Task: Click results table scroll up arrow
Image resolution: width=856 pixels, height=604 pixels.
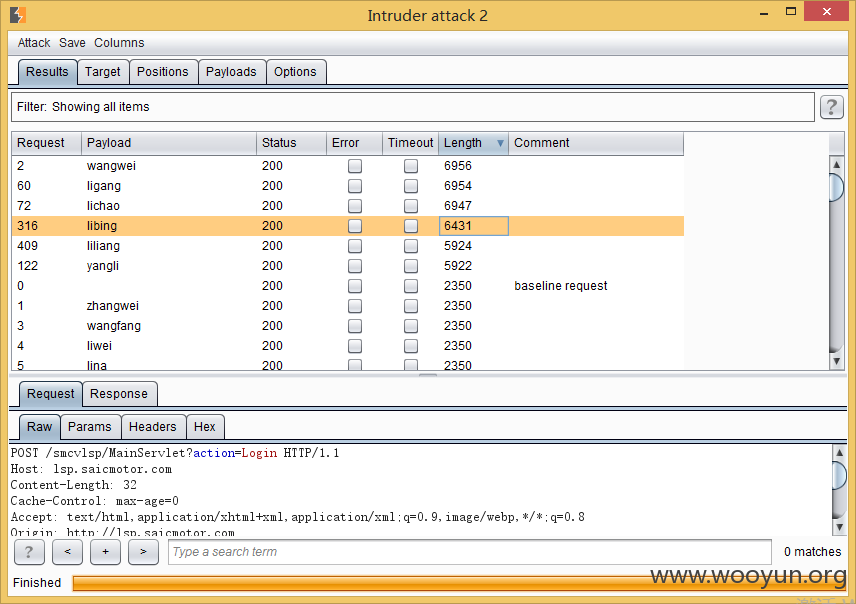Action: point(836,164)
